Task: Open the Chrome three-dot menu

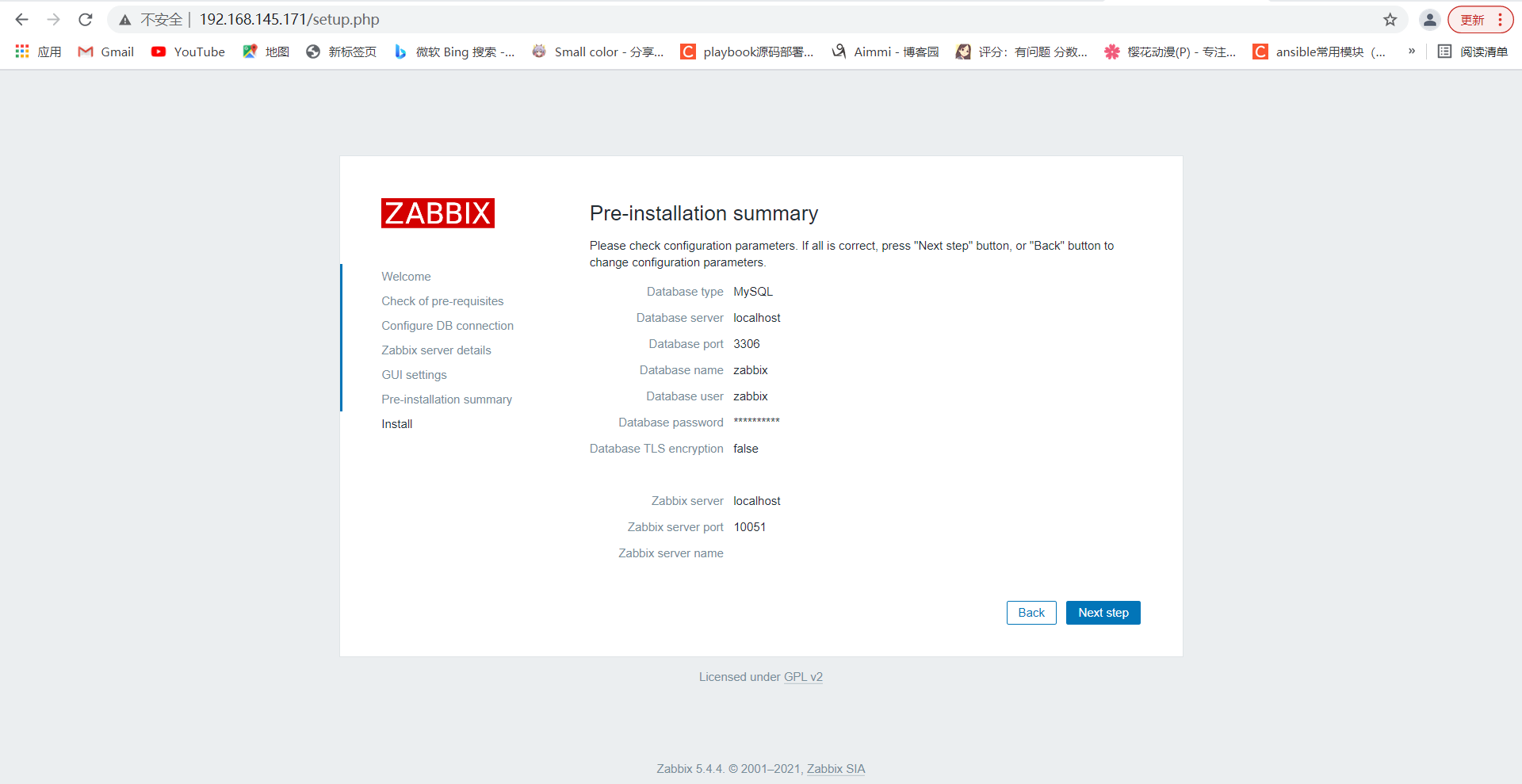Action: point(1500,20)
